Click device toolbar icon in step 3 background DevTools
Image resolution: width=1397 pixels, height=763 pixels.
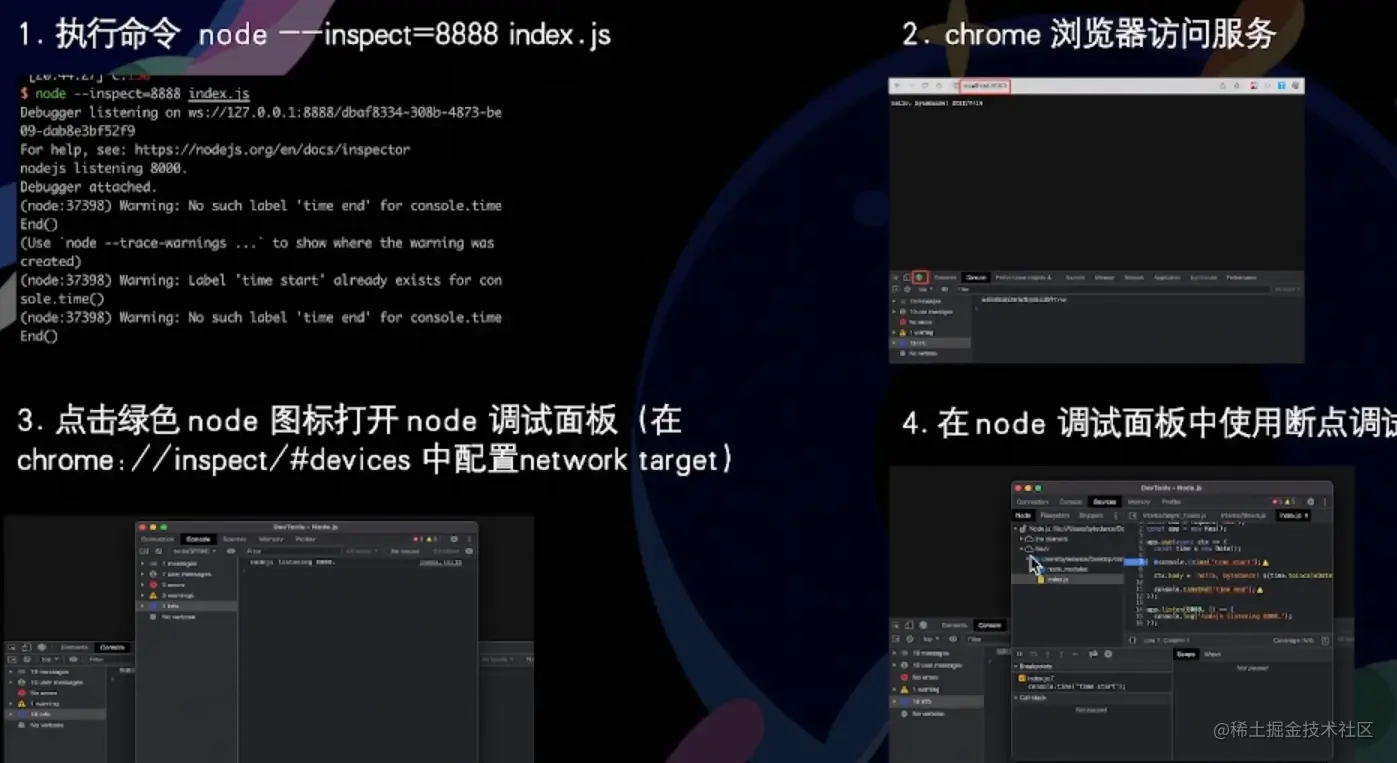[26, 647]
